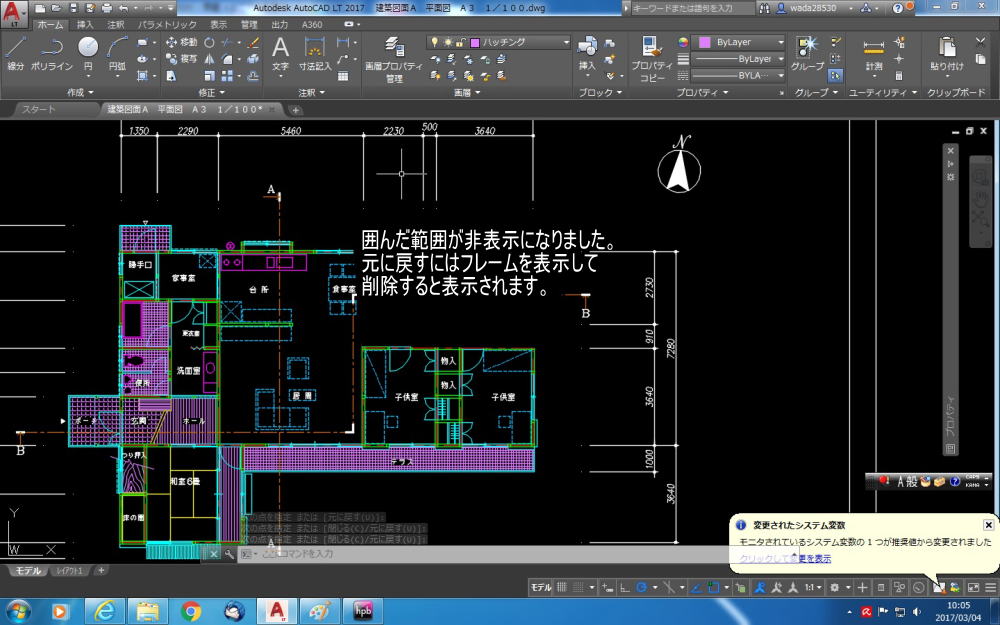Click the Undo arrow in quick access toolbar
The width and height of the screenshot is (1000, 625).
coord(124,8)
